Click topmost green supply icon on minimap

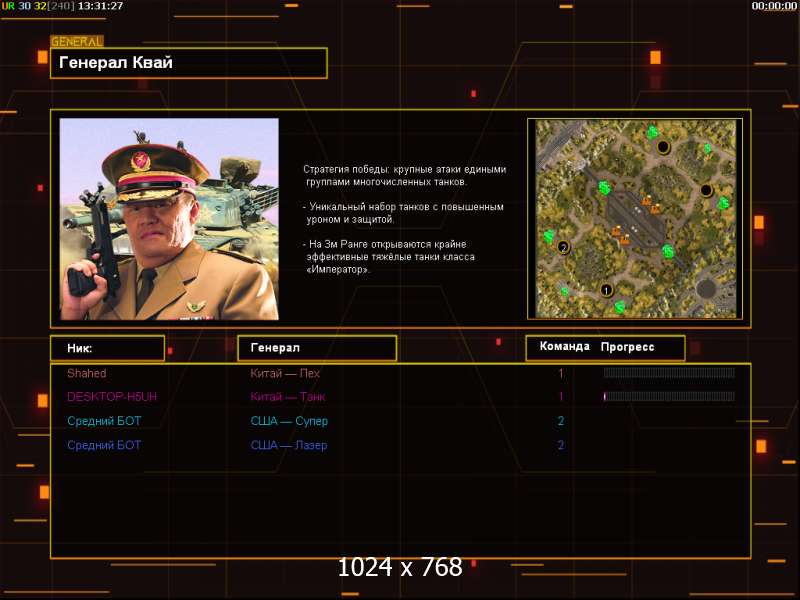point(652,132)
